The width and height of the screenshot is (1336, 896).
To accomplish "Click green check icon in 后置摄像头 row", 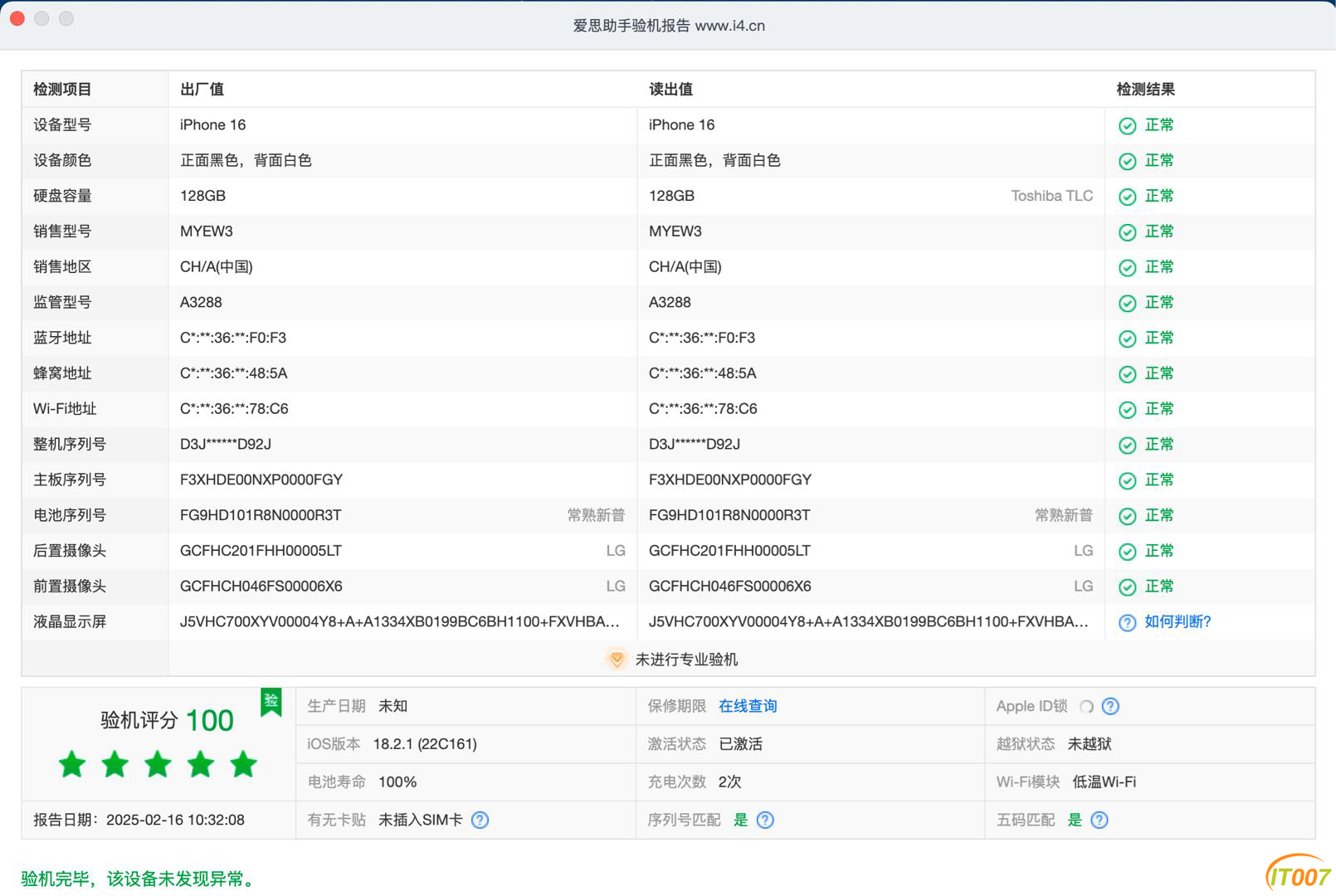I will pos(1127,552).
